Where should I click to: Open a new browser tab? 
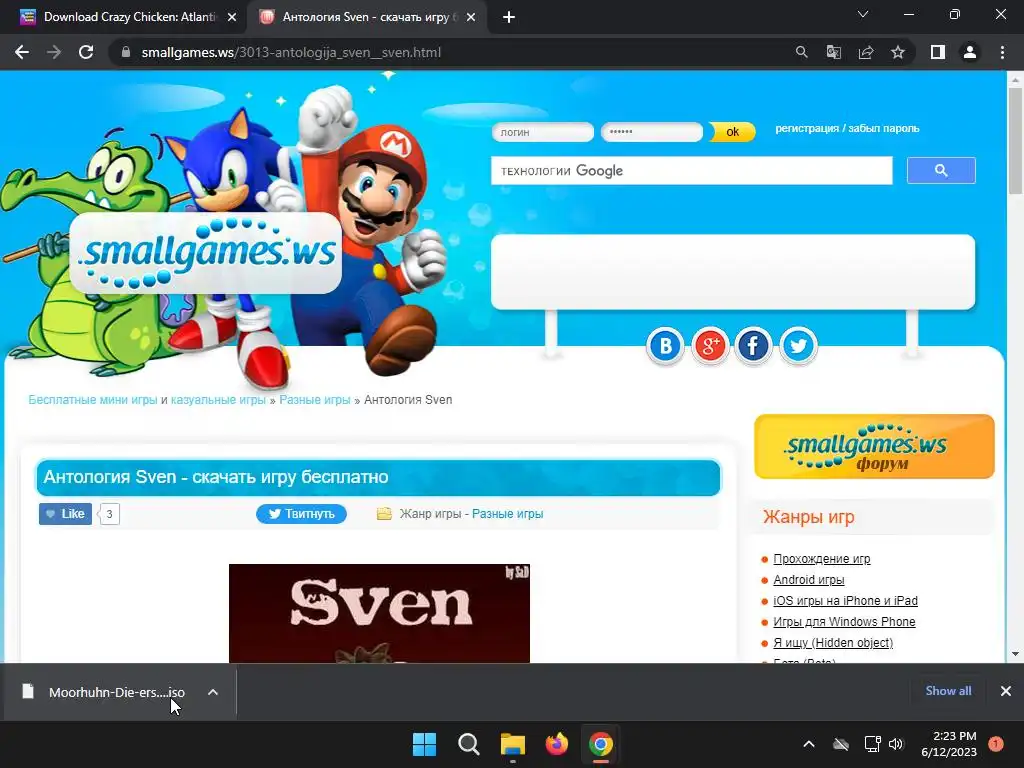(509, 17)
